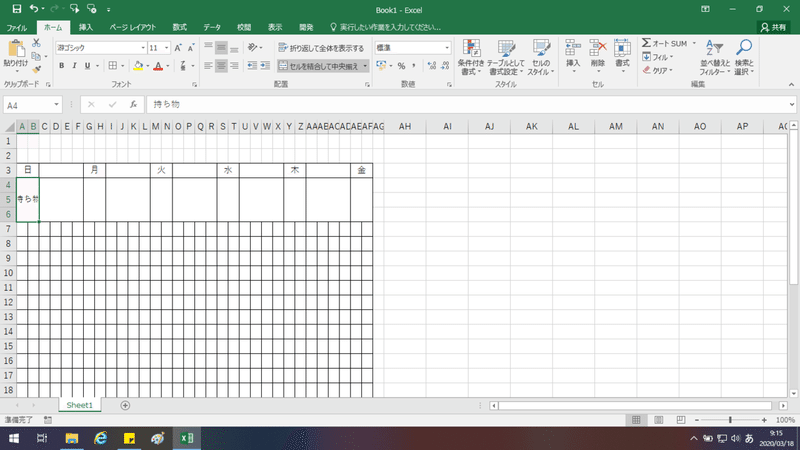The height and width of the screenshot is (450, 800).
Task: Click the Borders icon in the font group
Action: [113, 66]
